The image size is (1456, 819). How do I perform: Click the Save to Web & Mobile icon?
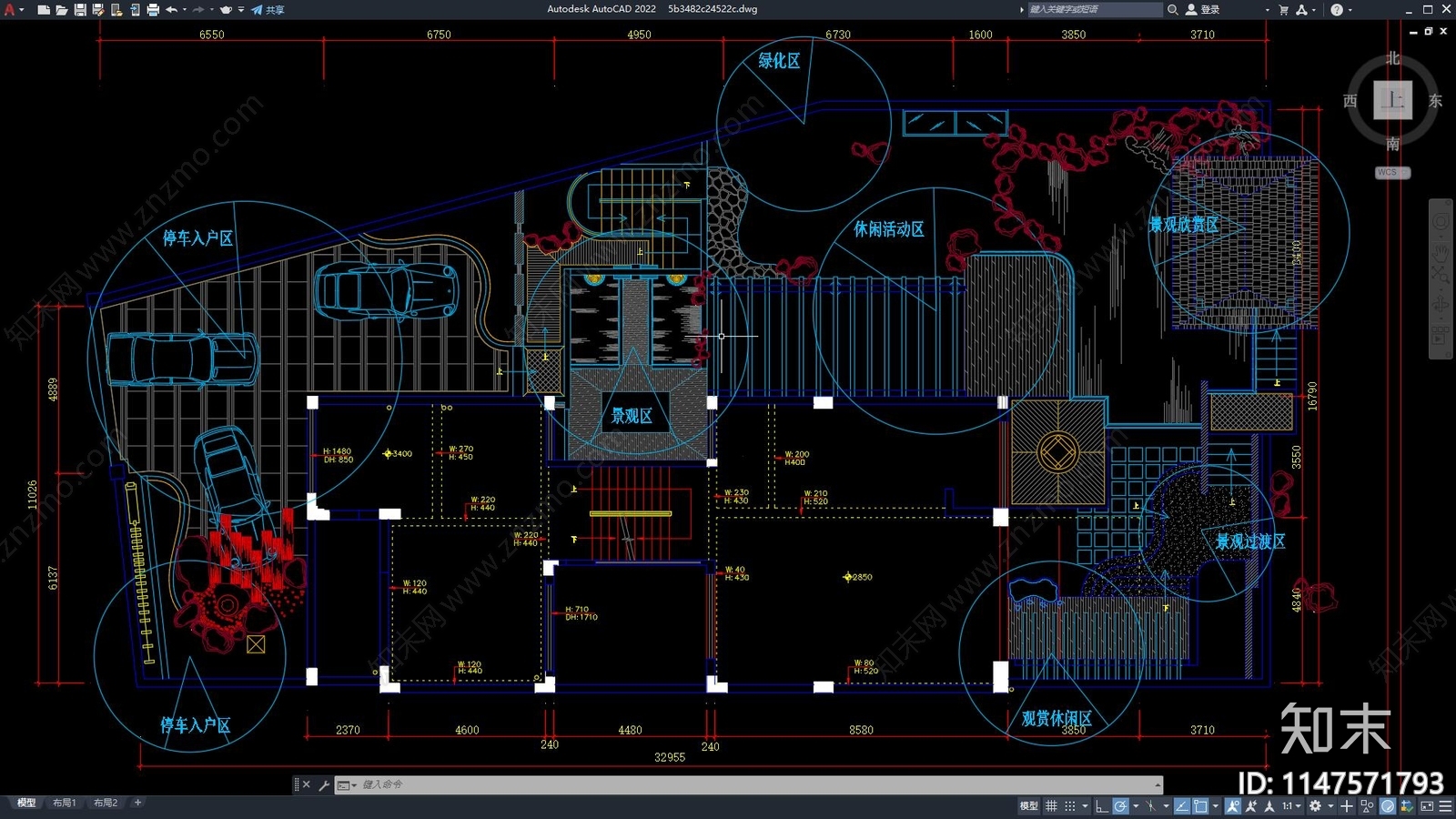pos(135,10)
